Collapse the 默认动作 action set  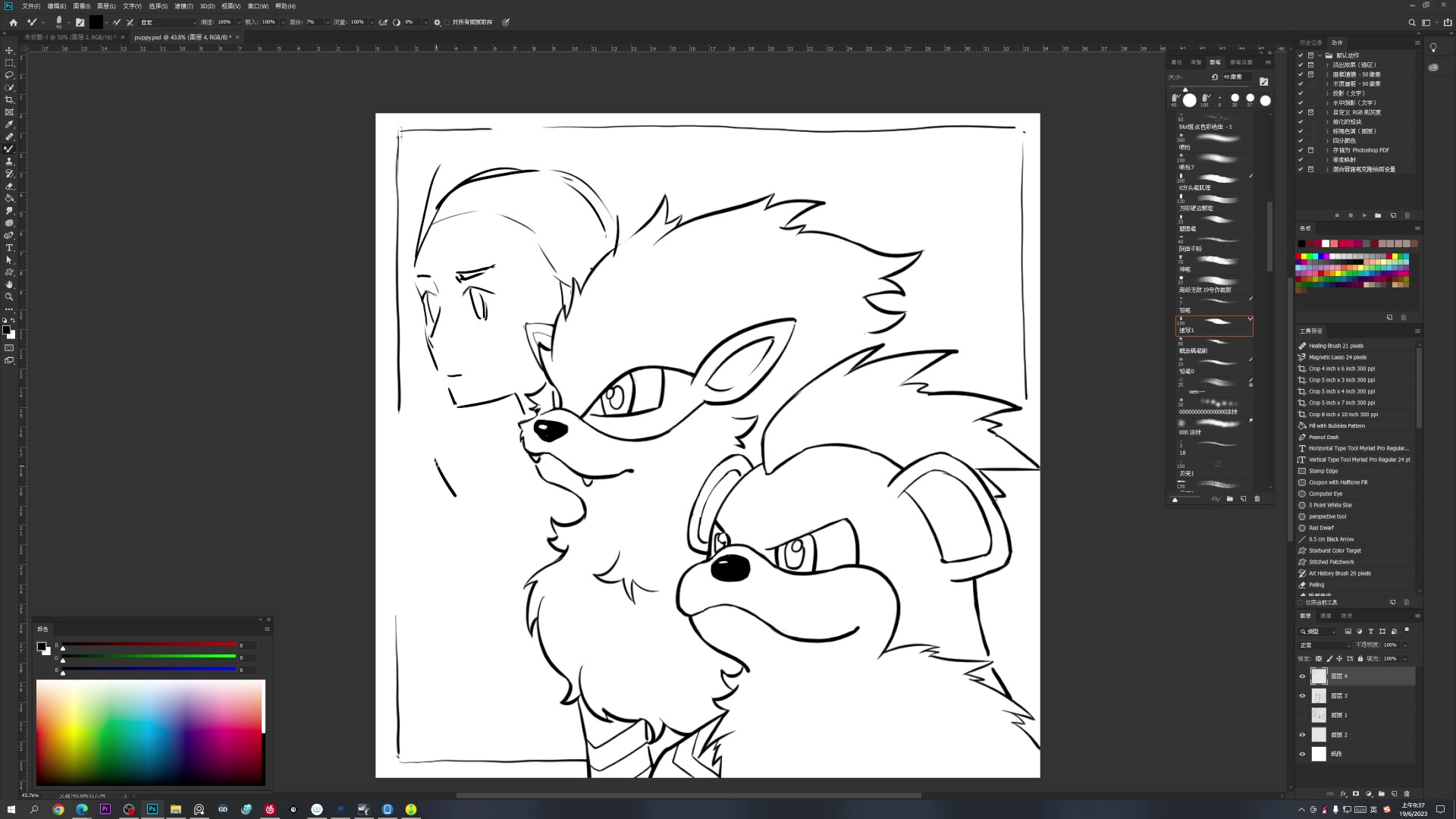[x=1320, y=55]
